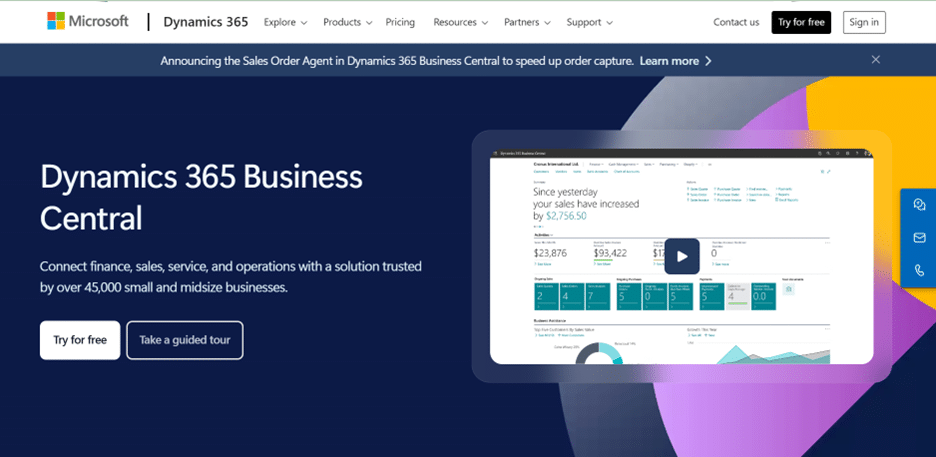Click the $93,422 figure in preview
Viewport: 936px width, 457px height.
610,253
